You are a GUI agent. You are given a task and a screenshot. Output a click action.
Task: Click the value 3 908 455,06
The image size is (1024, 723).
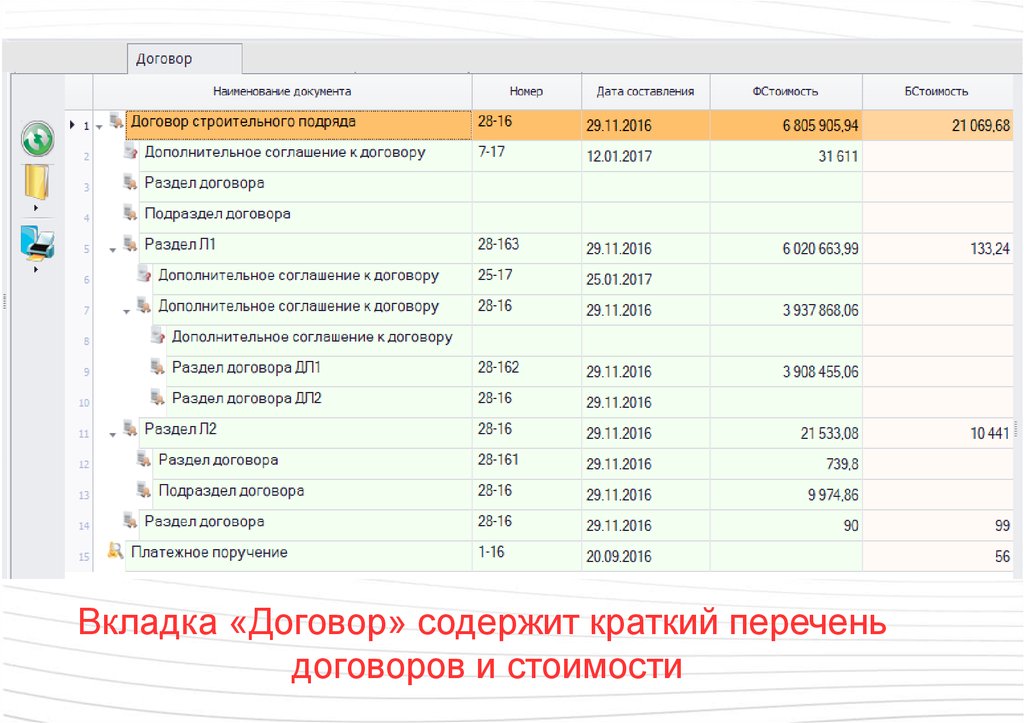point(820,372)
